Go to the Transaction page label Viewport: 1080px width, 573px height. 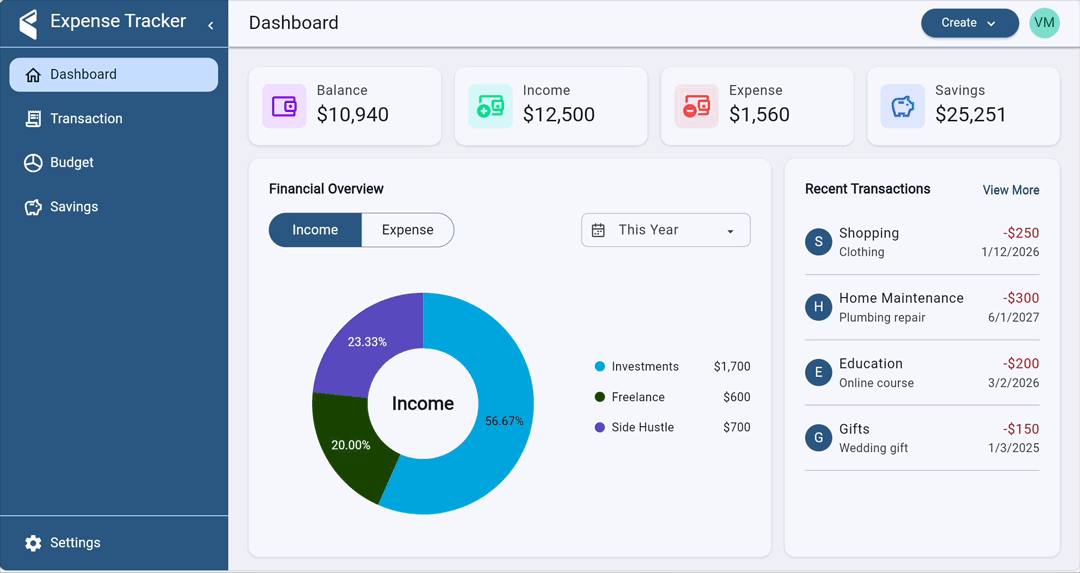pos(86,118)
